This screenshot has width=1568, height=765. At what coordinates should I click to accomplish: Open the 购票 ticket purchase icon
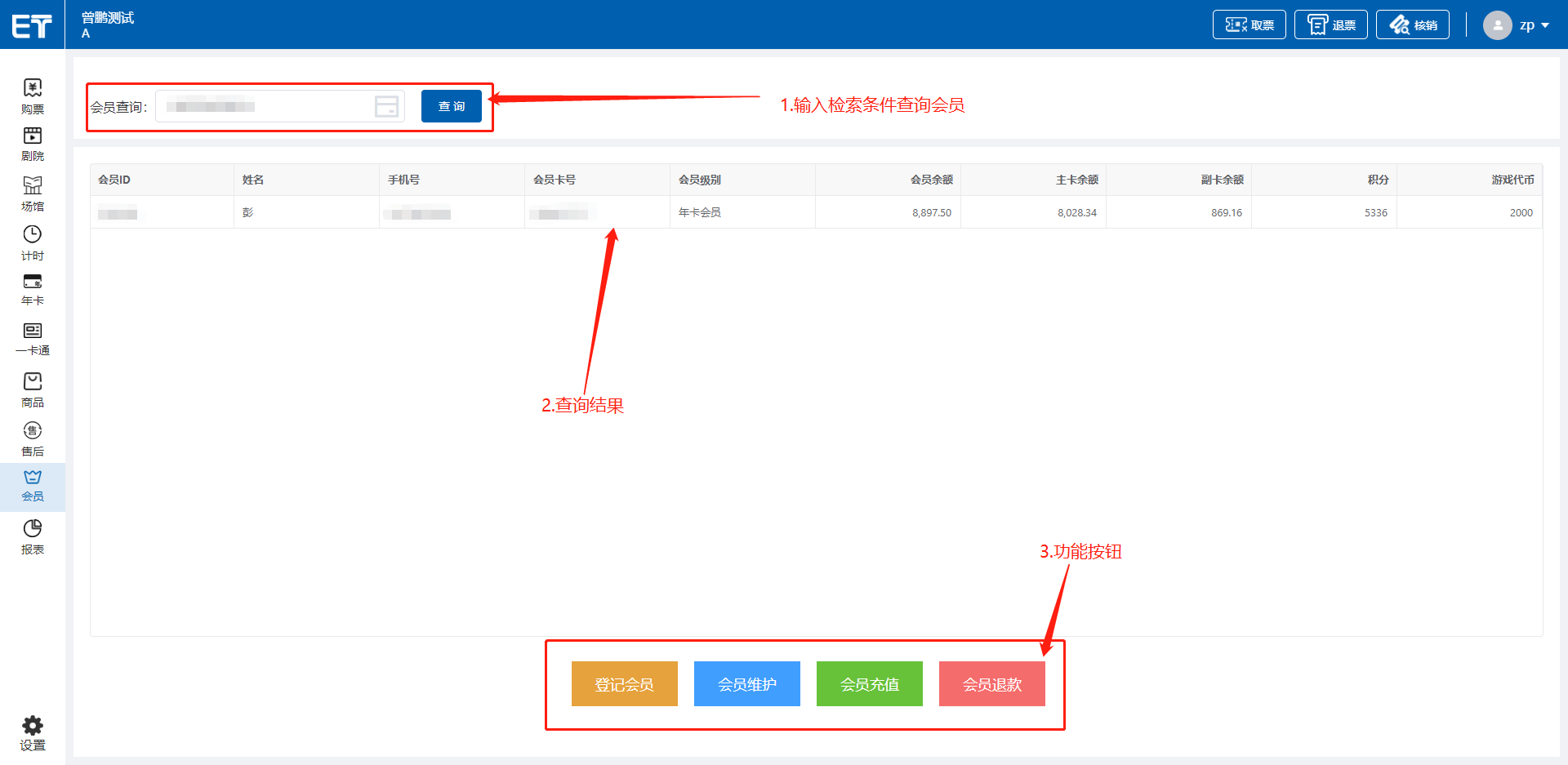tap(33, 88)
